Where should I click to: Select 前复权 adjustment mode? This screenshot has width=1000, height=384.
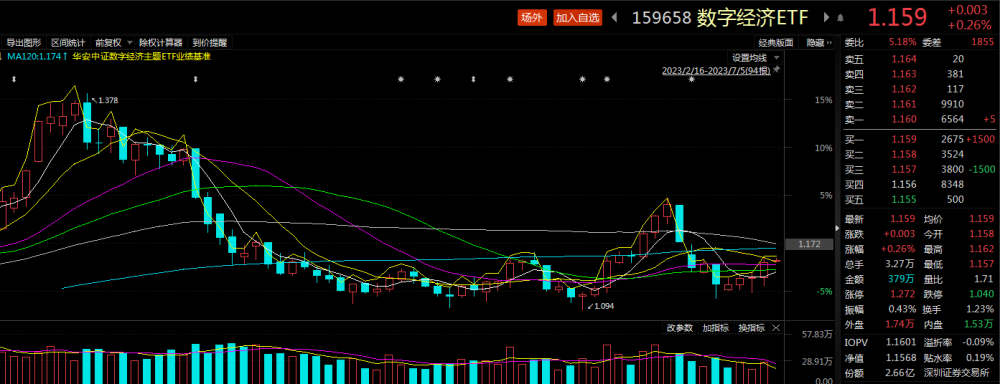click(108, 43)
